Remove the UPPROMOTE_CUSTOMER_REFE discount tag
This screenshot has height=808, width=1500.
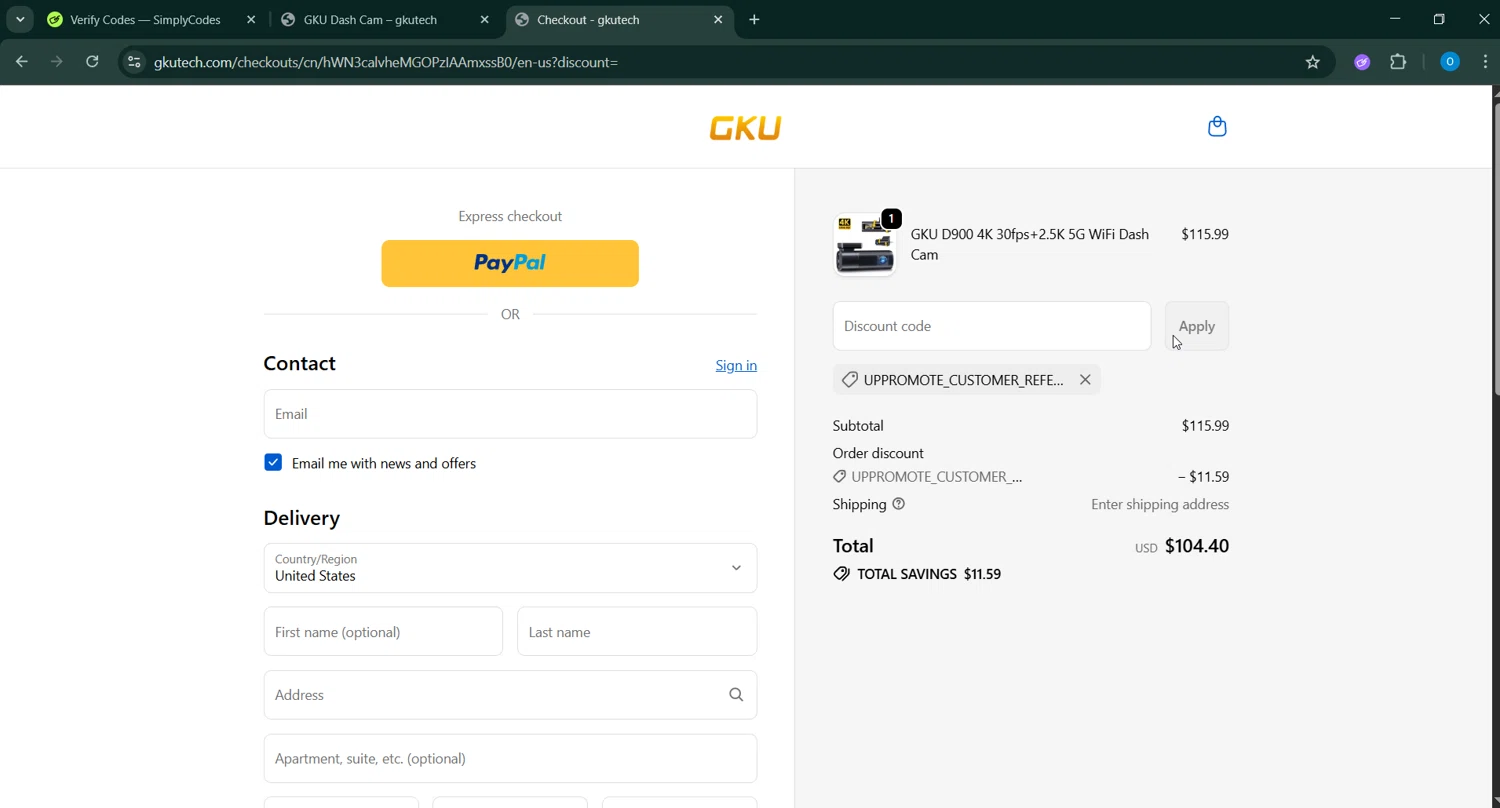coord(1085,380)
